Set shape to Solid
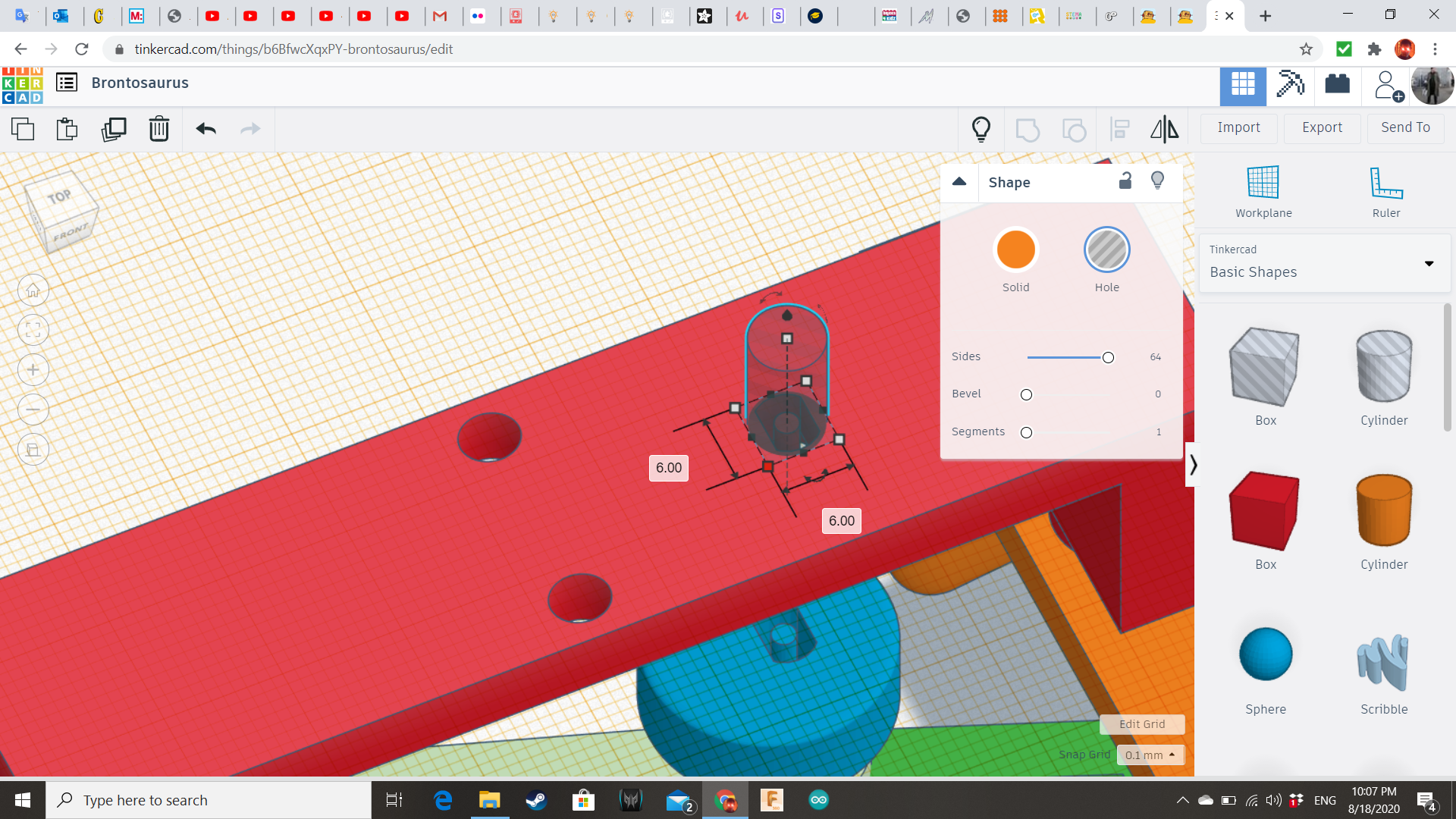The height and width of the screenshot is (819, 1456). click(1015, 250)
